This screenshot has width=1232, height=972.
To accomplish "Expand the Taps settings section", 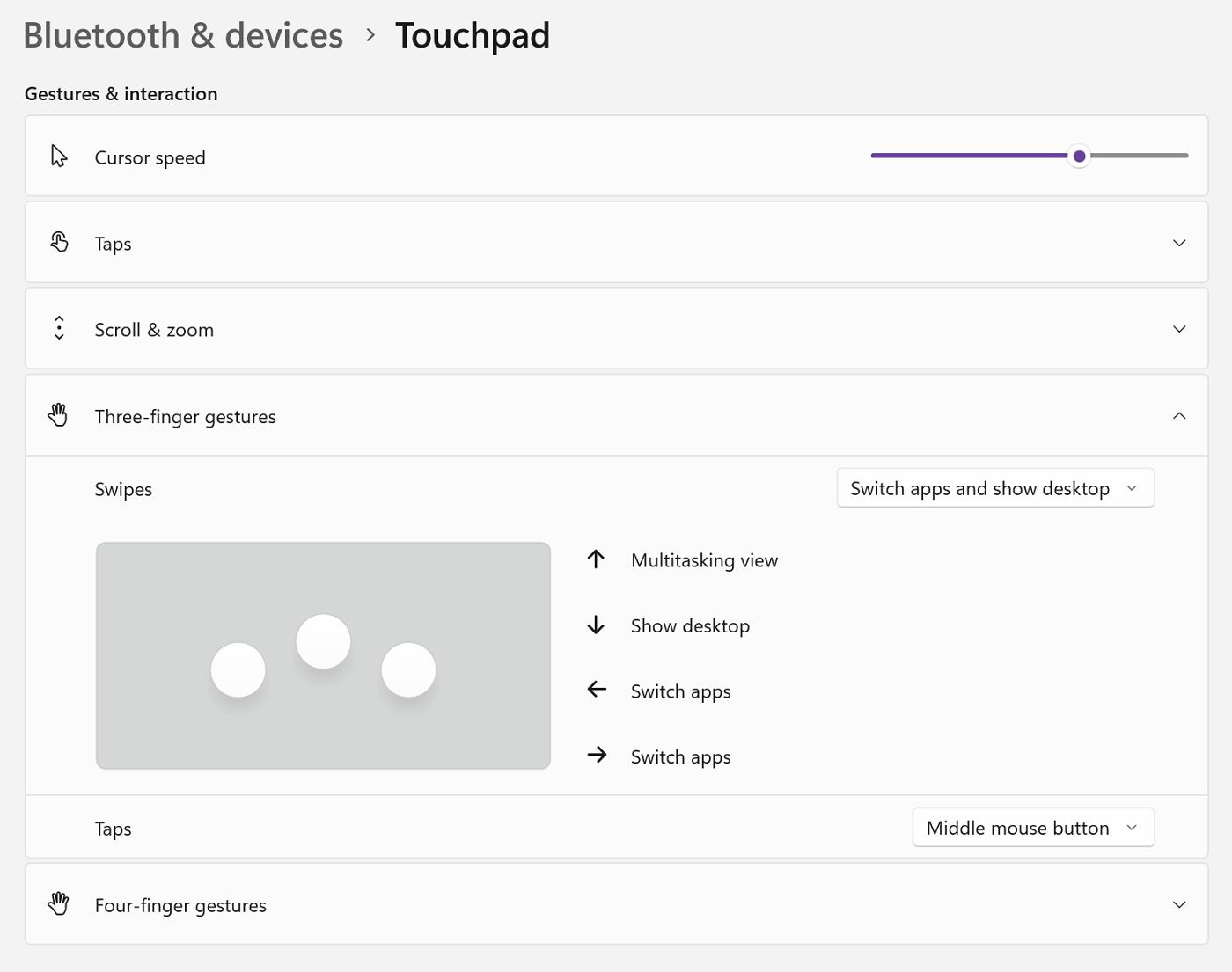I will click(x=1179, y=242).
